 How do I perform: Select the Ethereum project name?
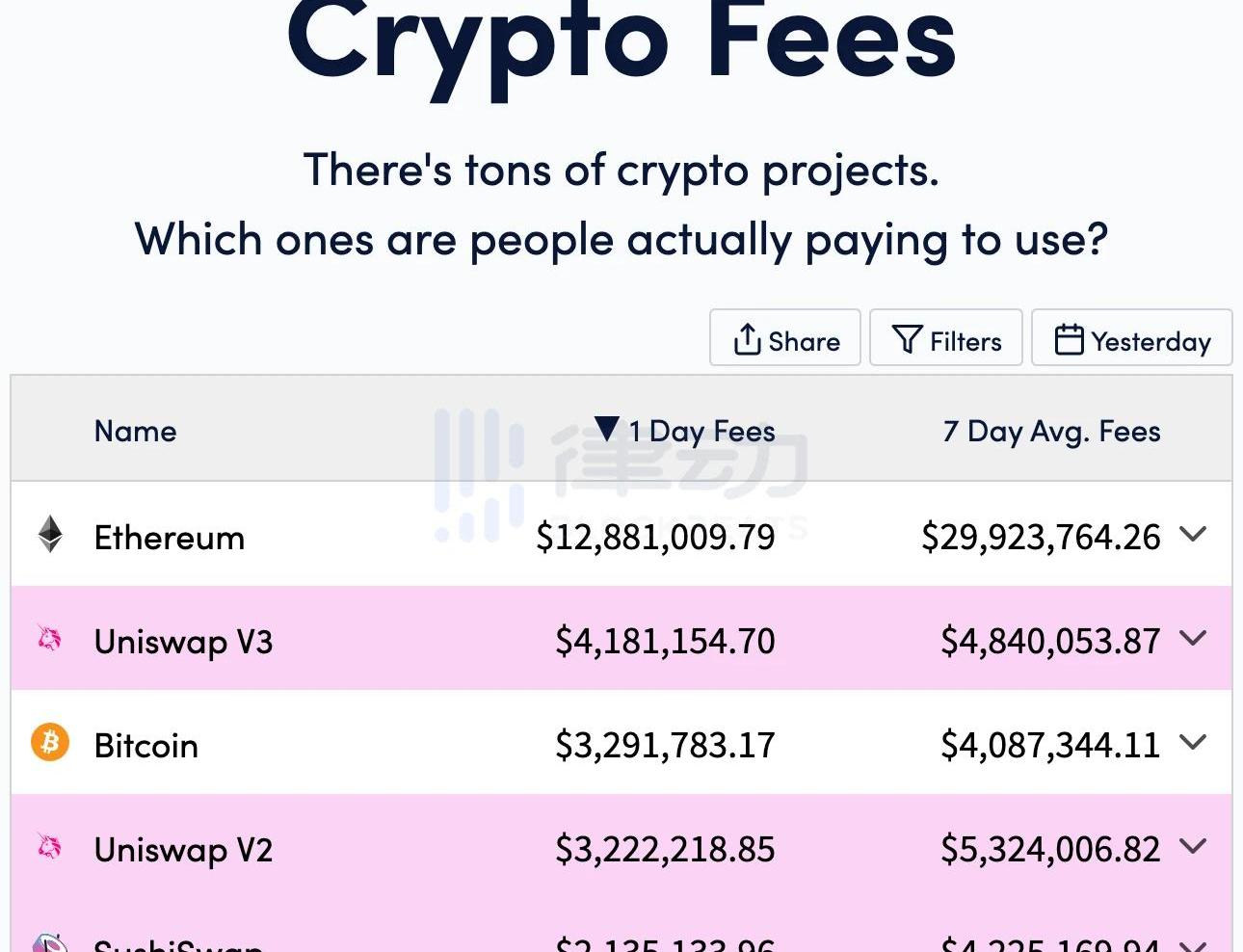[170, 538]
